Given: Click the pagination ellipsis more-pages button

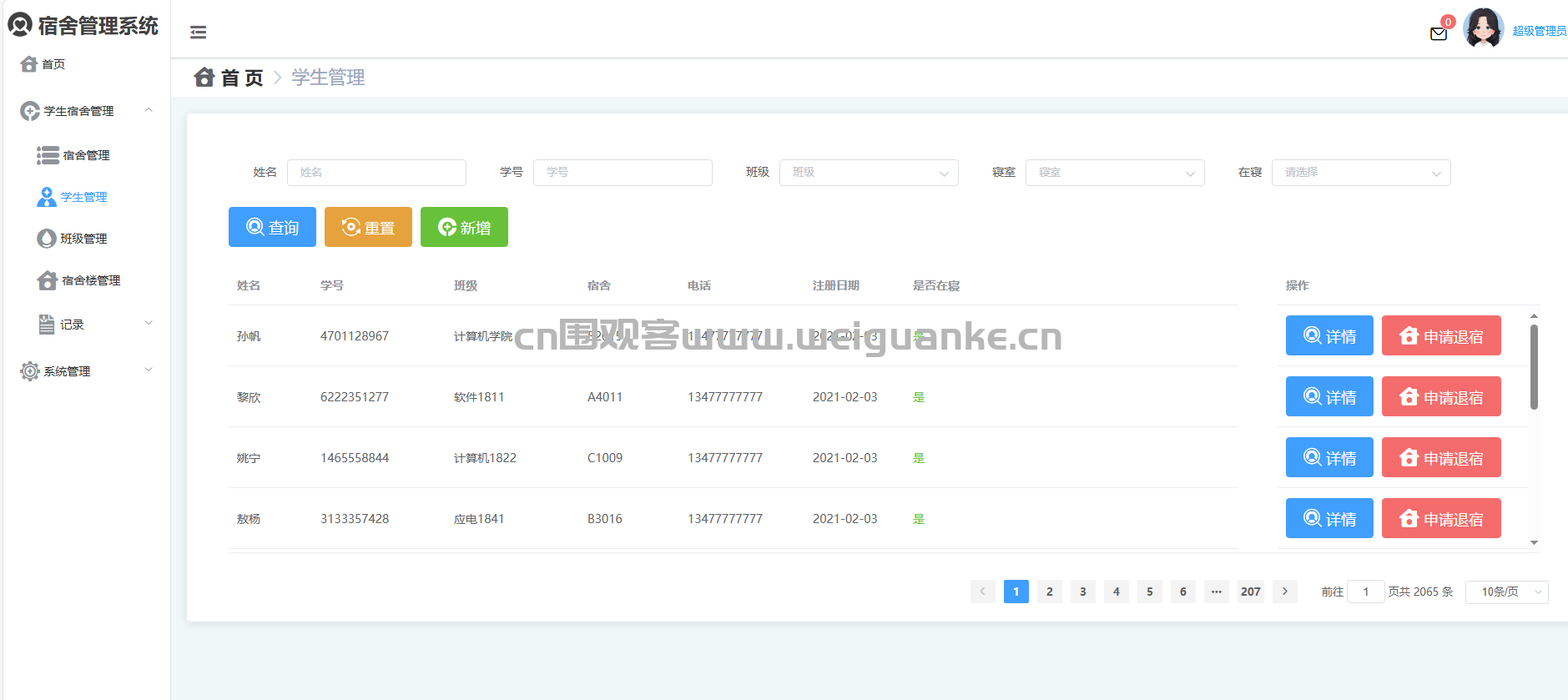Looking at the screenshot, I should coord(1217,592).
